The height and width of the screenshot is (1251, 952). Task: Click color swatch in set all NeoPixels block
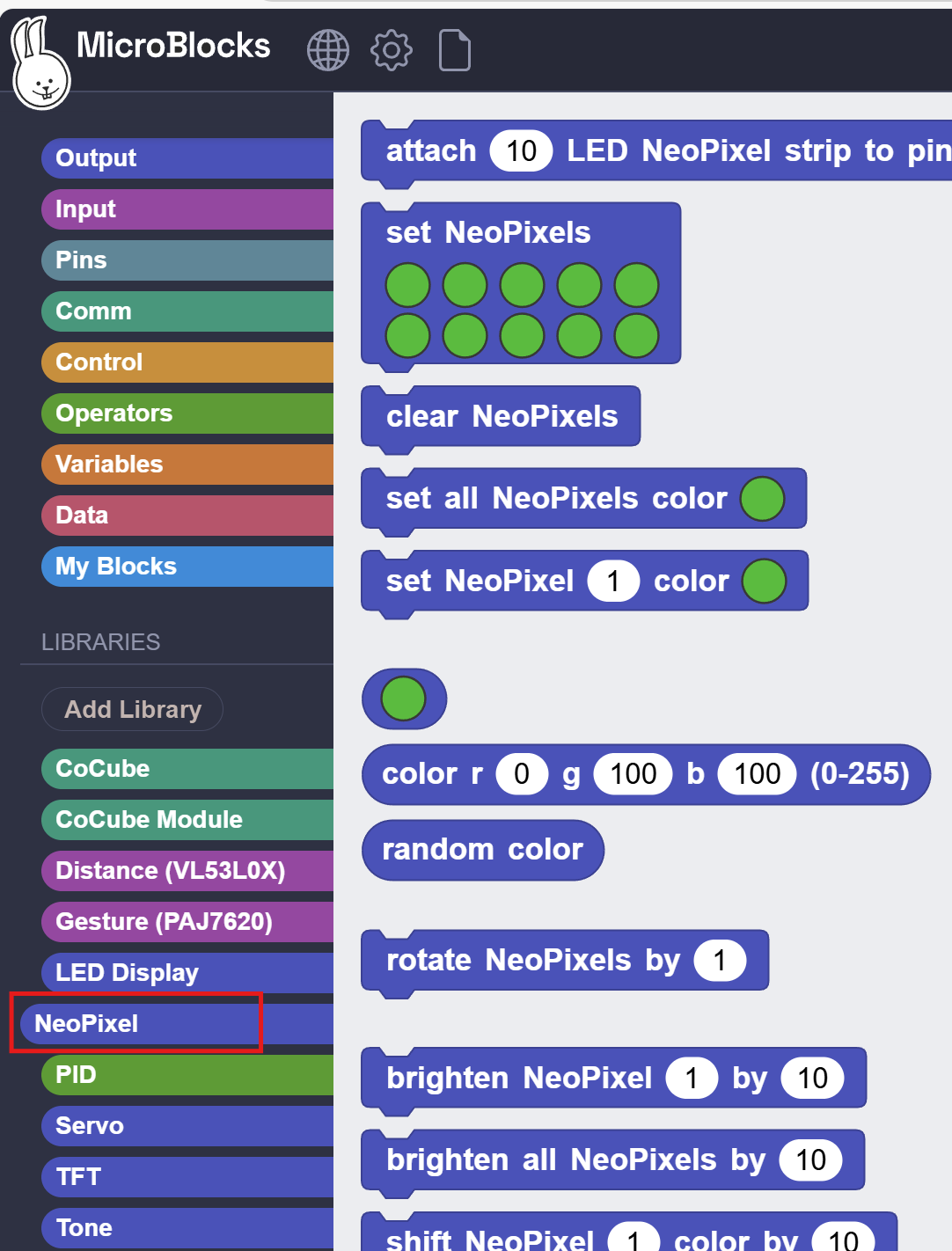[x=762, y=499]
